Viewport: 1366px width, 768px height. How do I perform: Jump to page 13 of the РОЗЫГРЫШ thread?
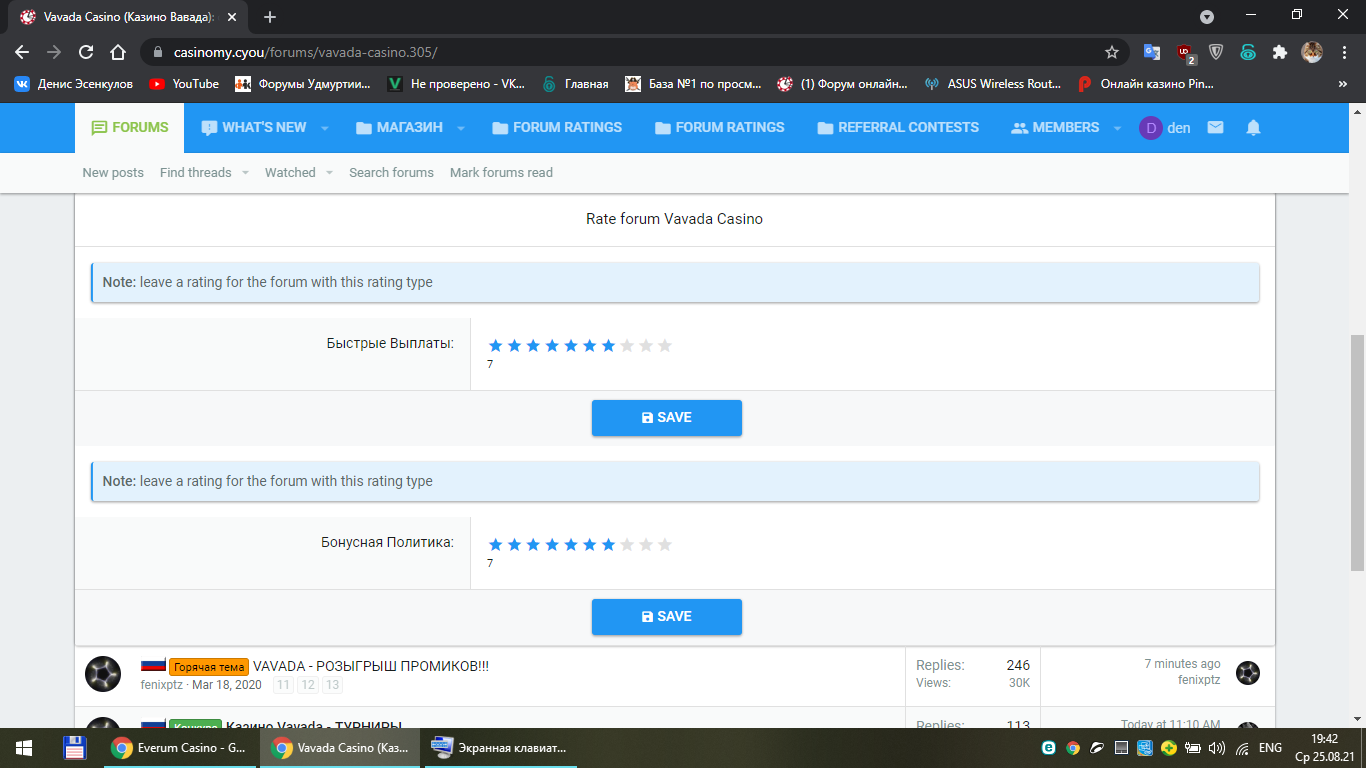coord(332,685)
